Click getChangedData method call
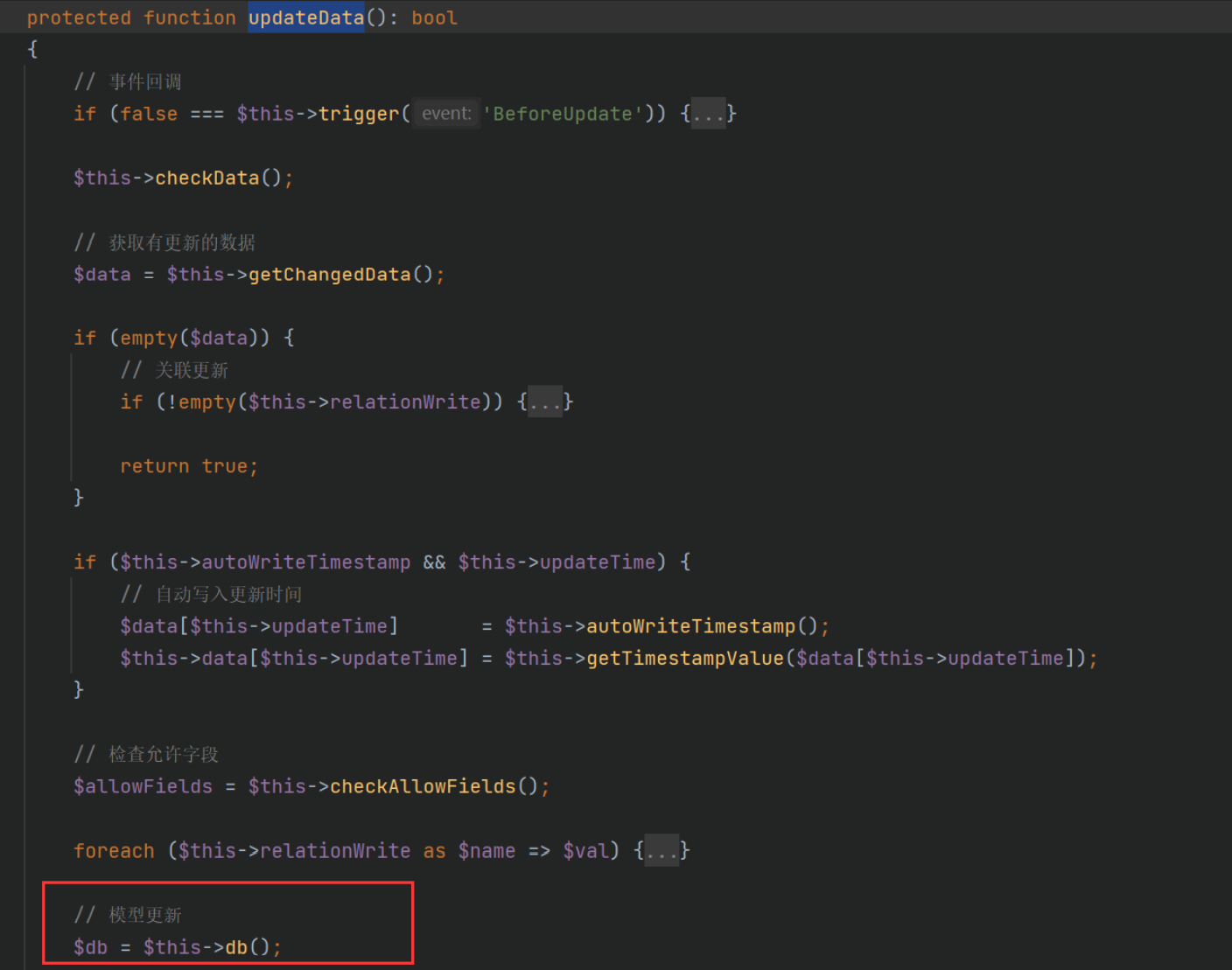 (x=330, y=275)
